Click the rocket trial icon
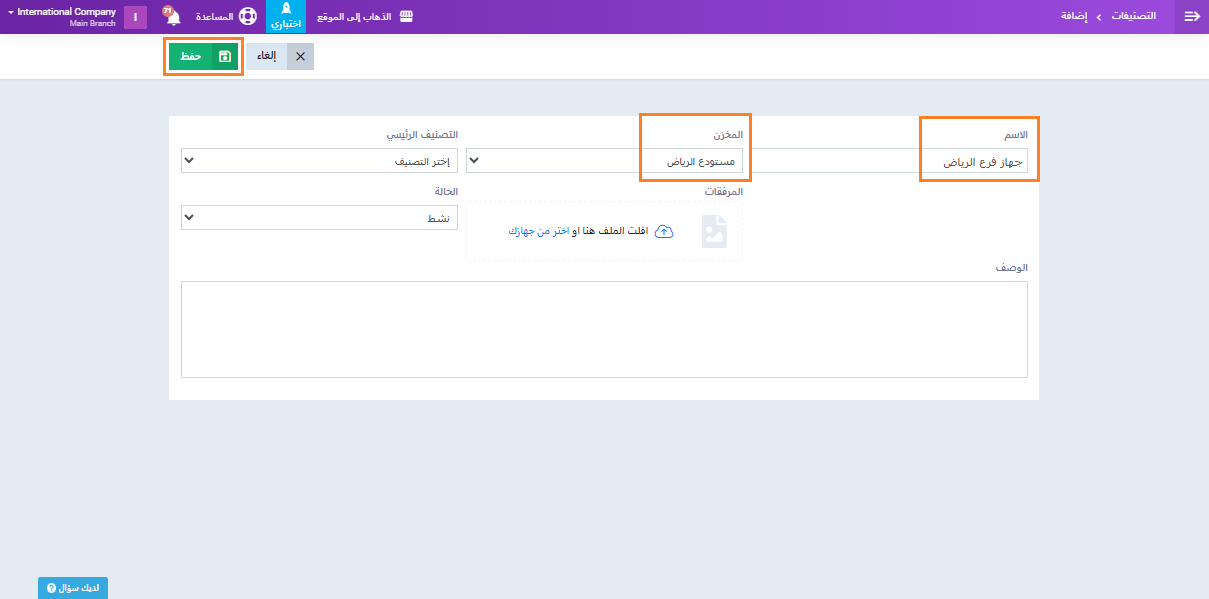 coord(286,9)
